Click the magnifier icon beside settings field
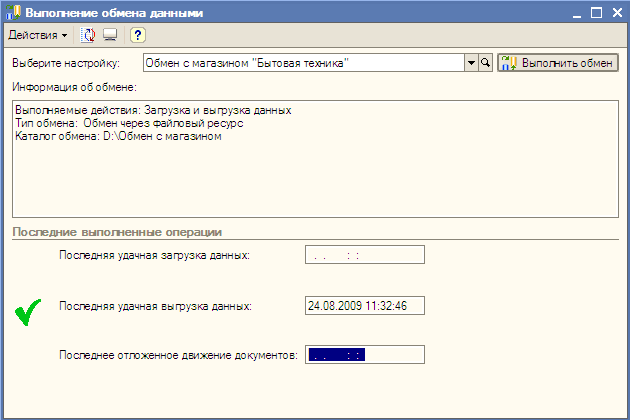Screen dimensions: 630x420 (486, 63)
